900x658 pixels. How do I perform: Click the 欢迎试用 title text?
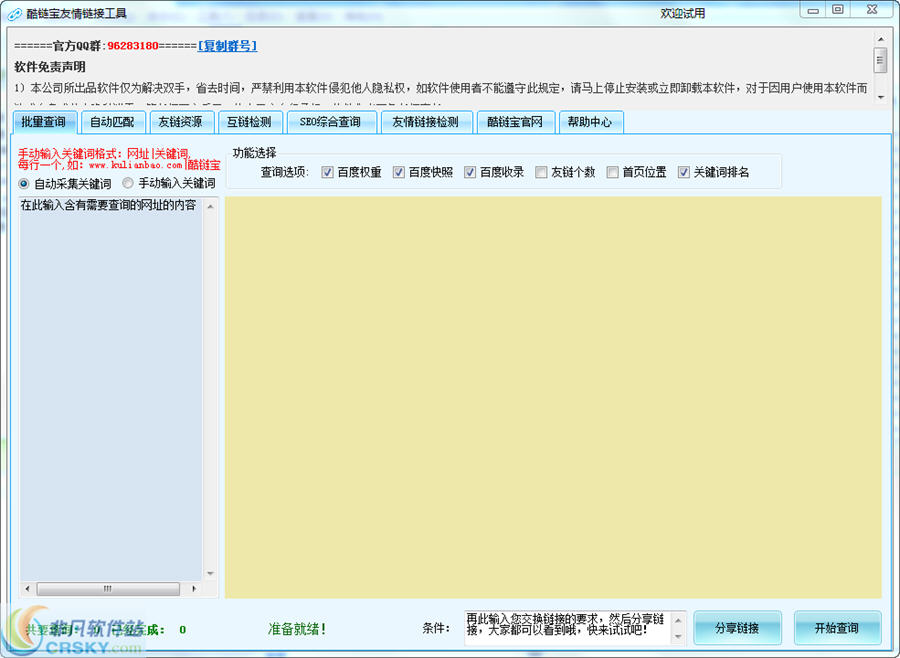[682, 13]
